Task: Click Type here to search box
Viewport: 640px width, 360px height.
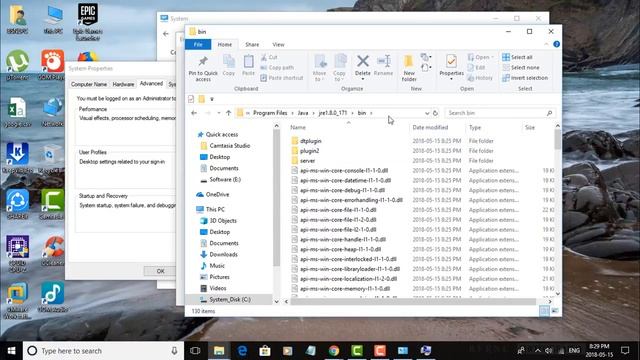Action: (103, 351)
